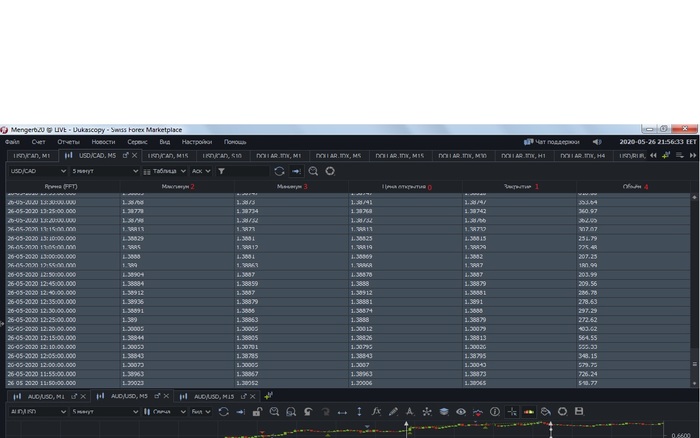Click the table vertical scrollbar up arrow

[694, 197]
